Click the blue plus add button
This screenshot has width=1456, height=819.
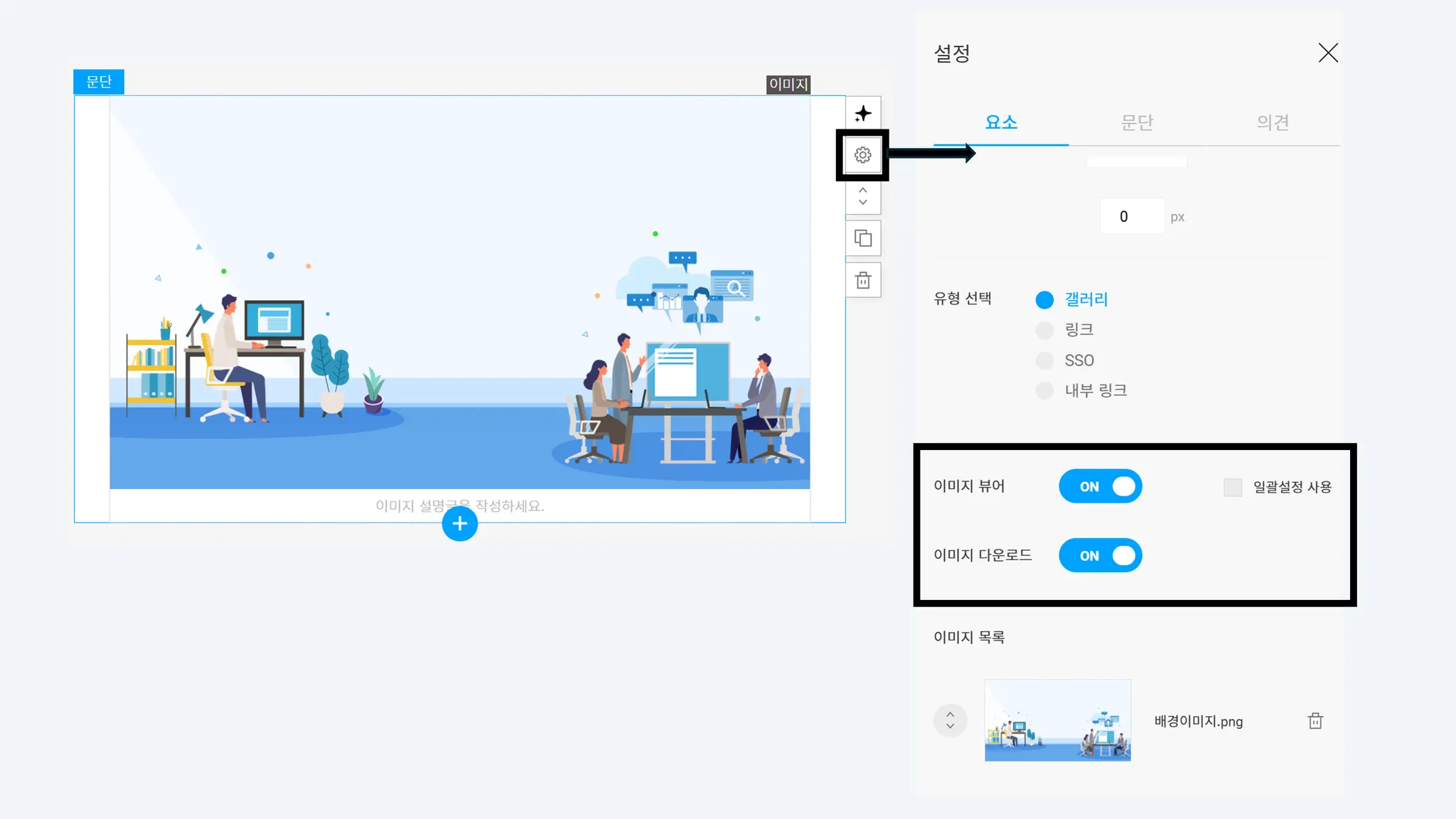(460, 524)
